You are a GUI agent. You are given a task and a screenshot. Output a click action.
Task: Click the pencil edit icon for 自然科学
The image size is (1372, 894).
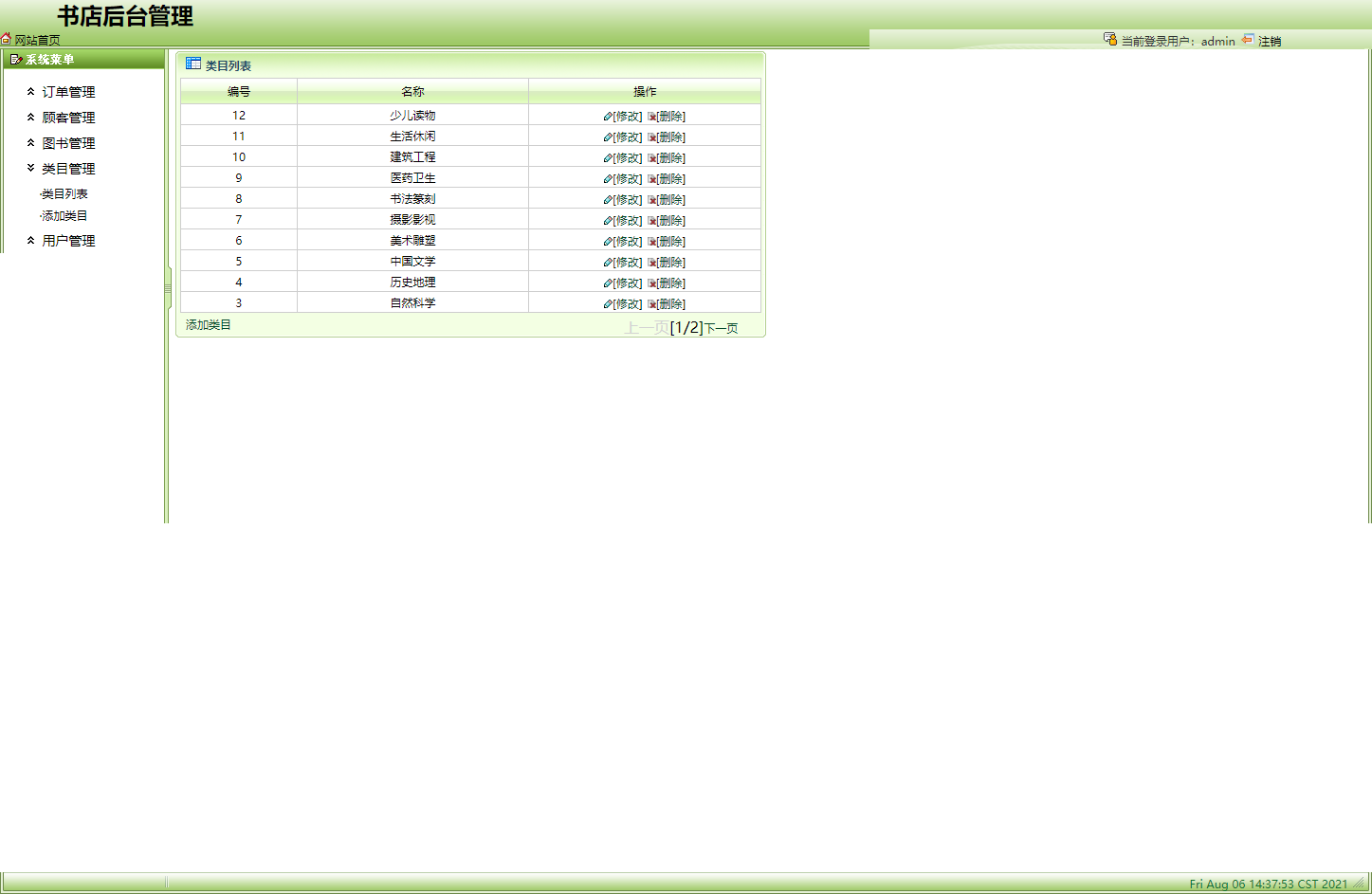click(608, 304)
